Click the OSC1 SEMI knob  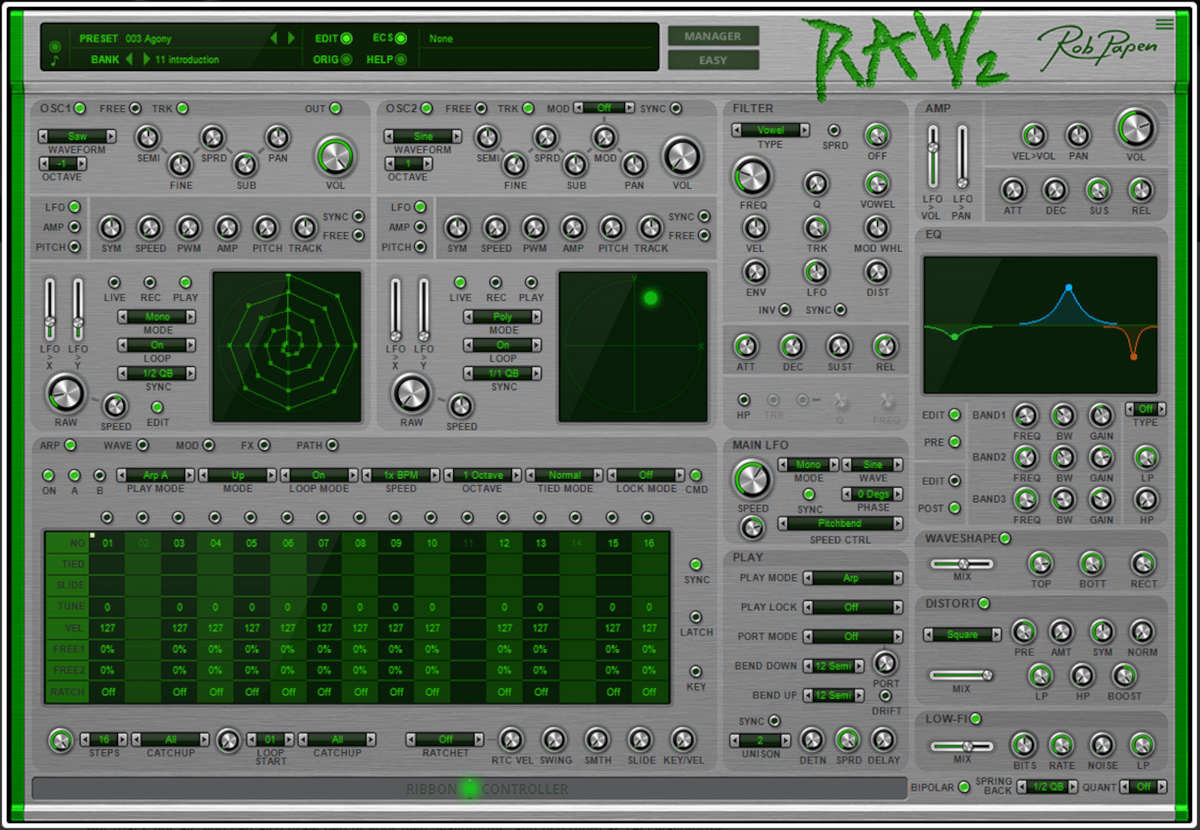pos(147,138)
